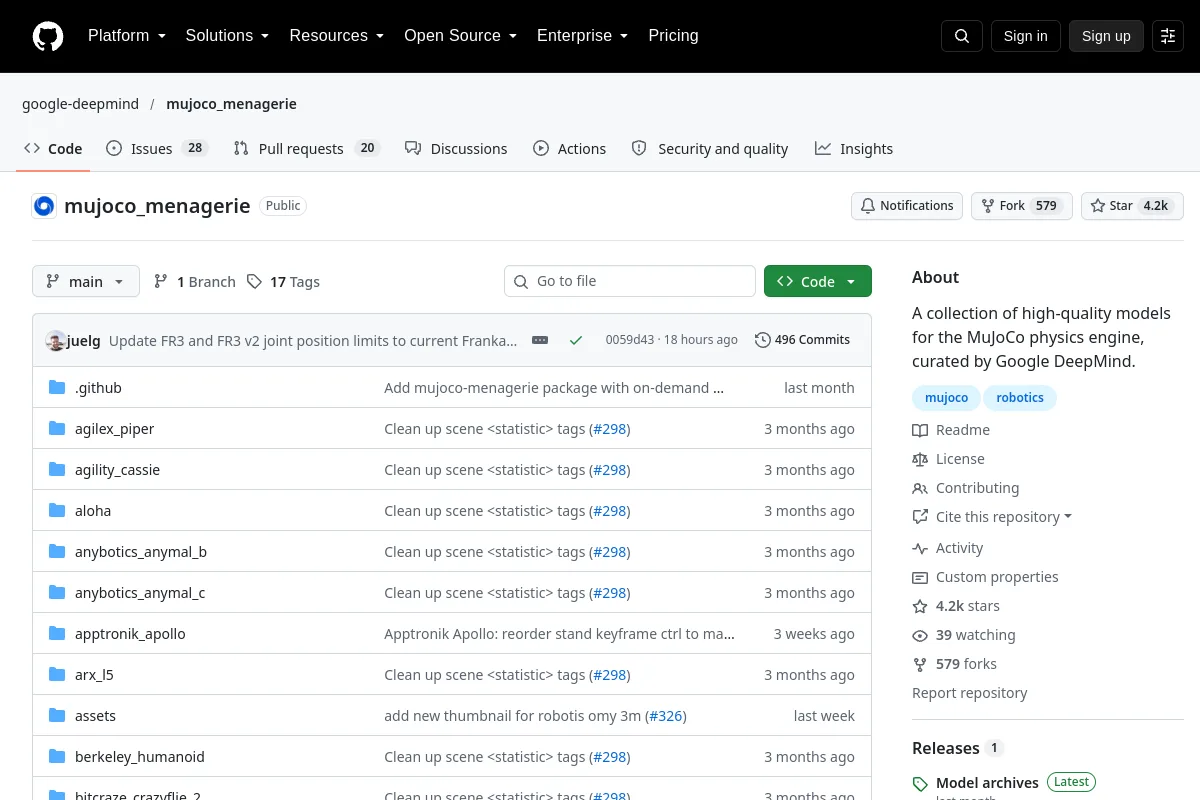
Task: Open the GitHub homepage logo
Action: 48,36
